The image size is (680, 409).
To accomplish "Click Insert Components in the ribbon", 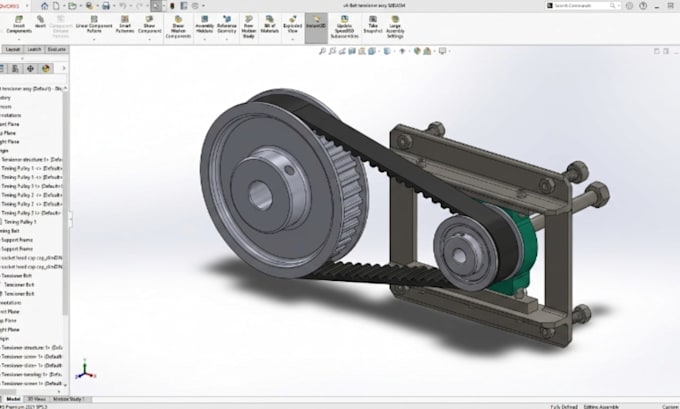I will (19, 24).
